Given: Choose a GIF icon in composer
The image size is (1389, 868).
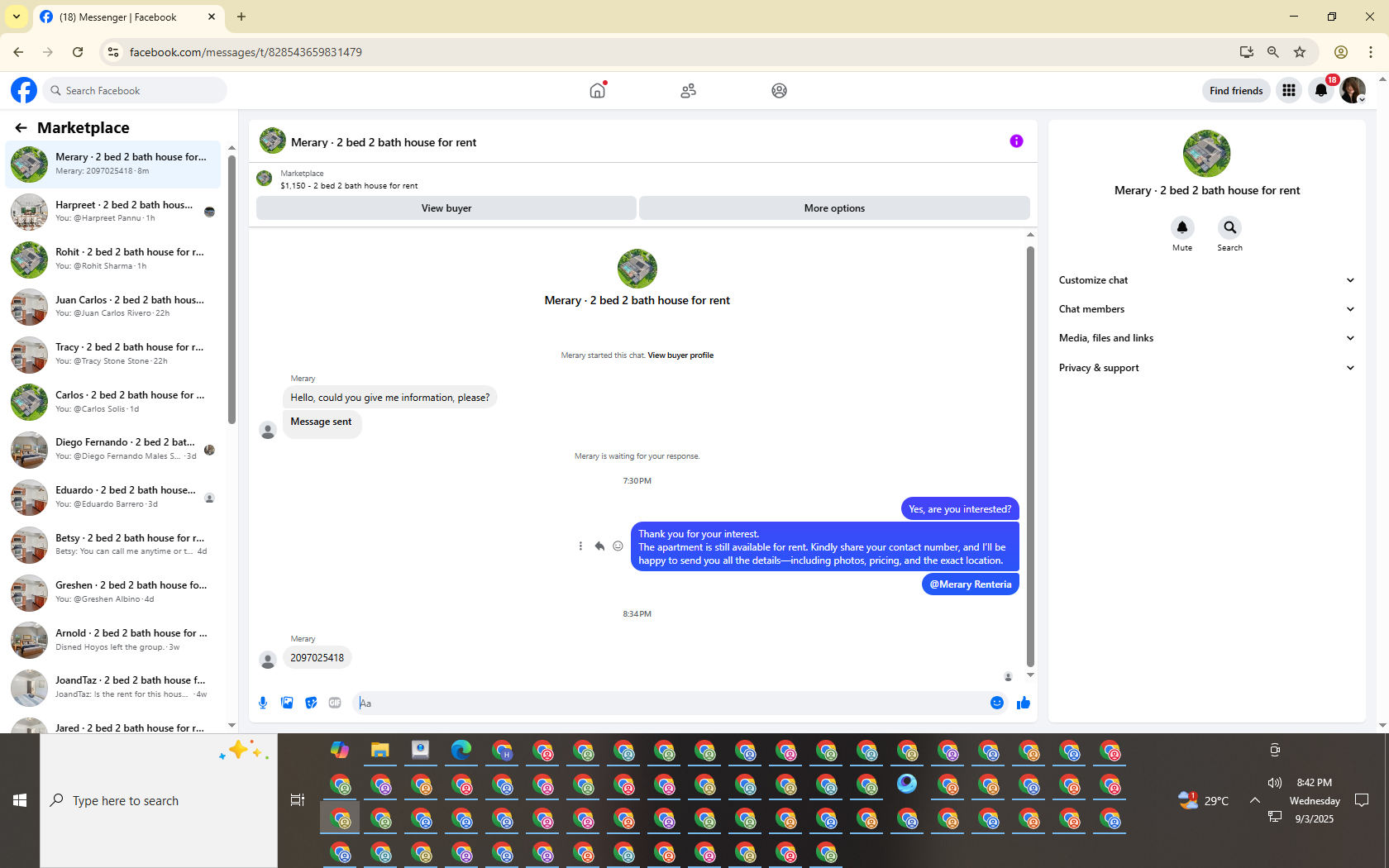Looking at the screenshot, I should tap(335, 703).
